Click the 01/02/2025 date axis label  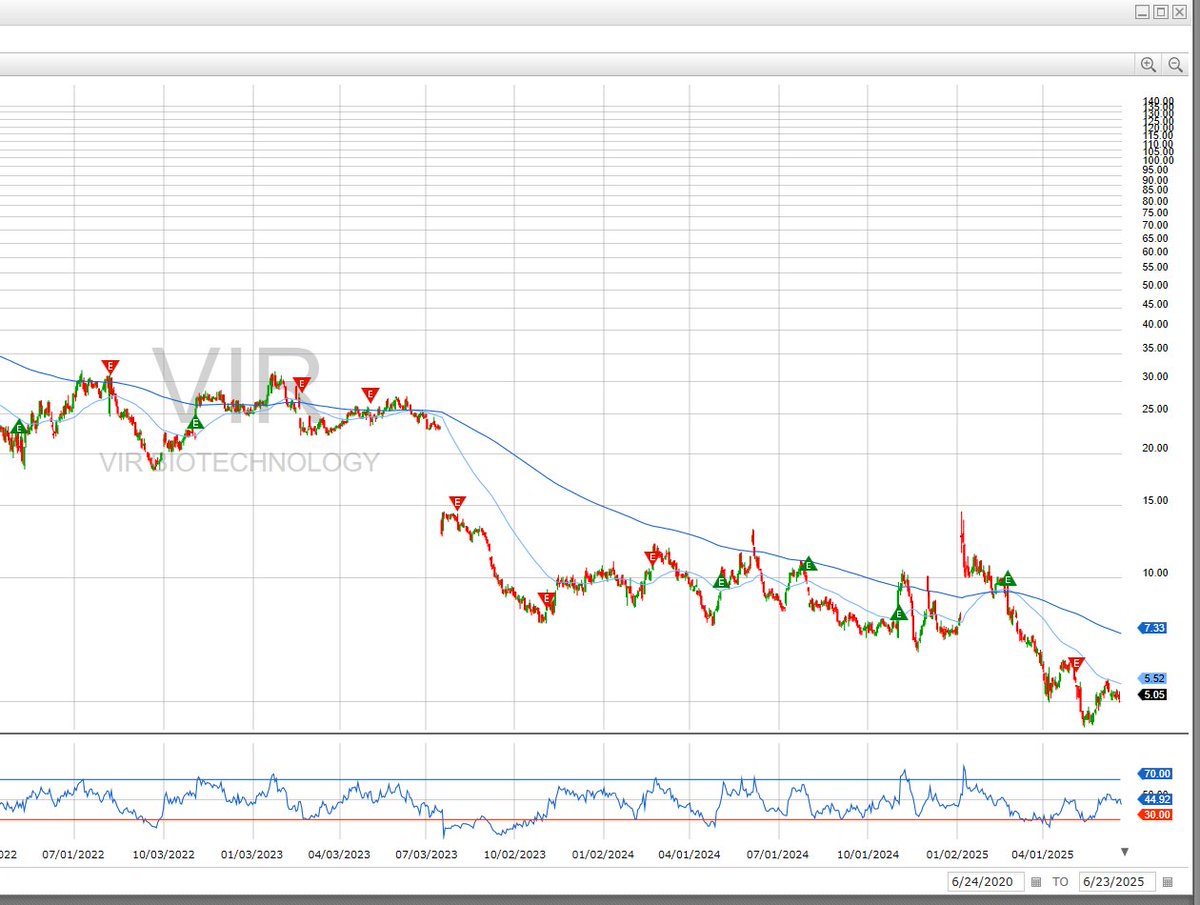point(956,855)
